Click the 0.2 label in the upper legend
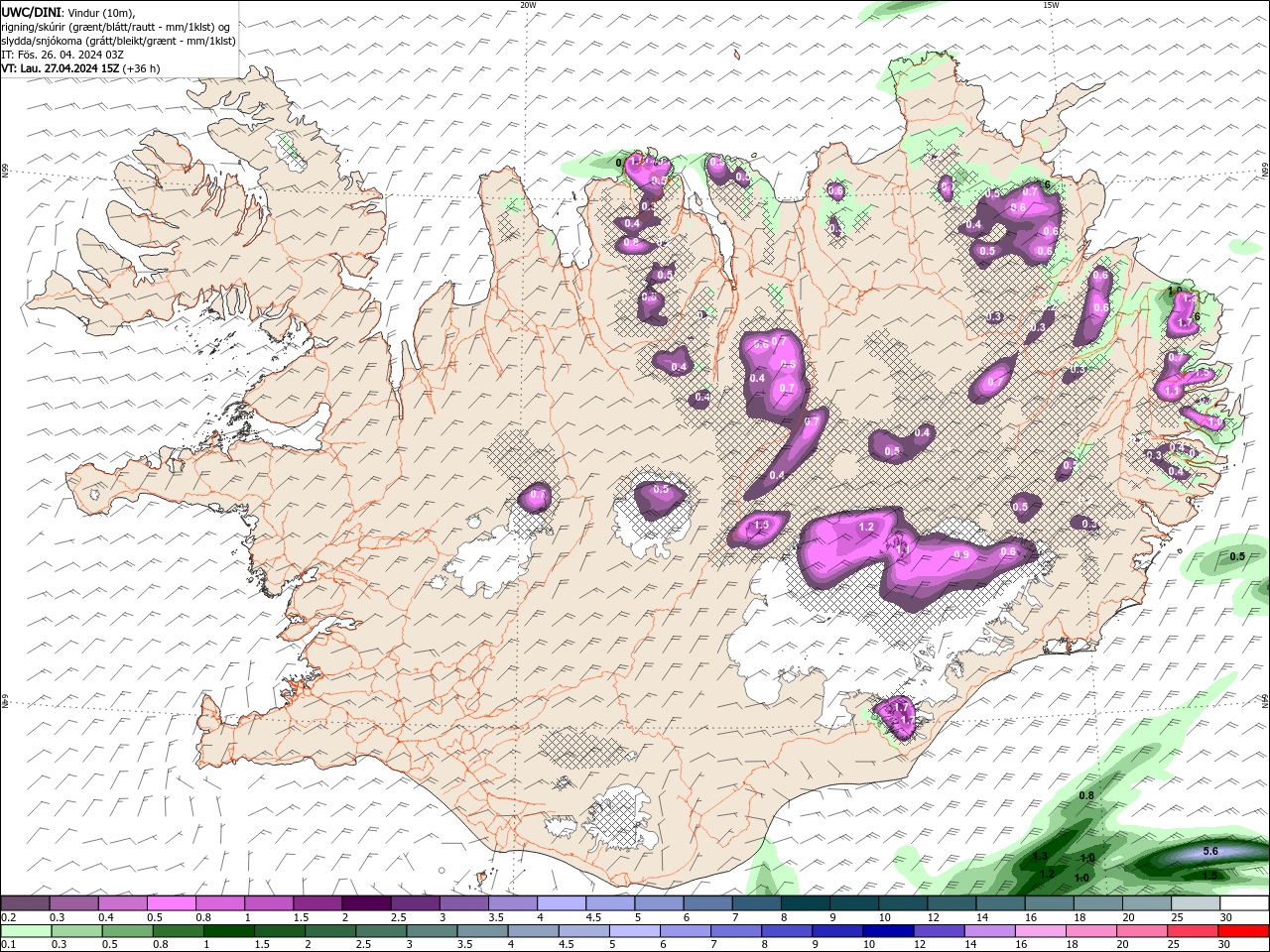Screen dimensions: 1270x952 [8, 917]
